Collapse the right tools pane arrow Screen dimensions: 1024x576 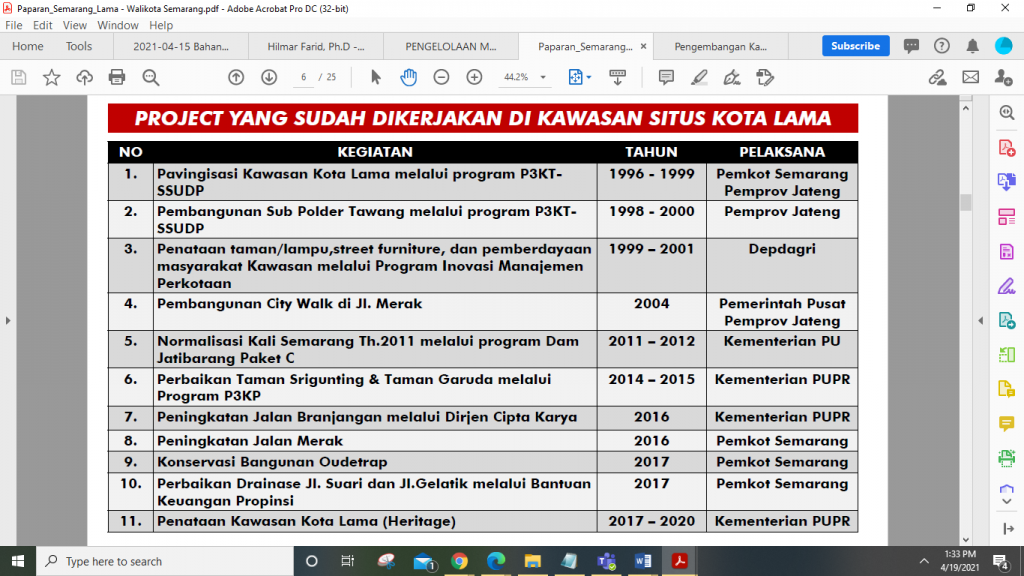[979, 321]
